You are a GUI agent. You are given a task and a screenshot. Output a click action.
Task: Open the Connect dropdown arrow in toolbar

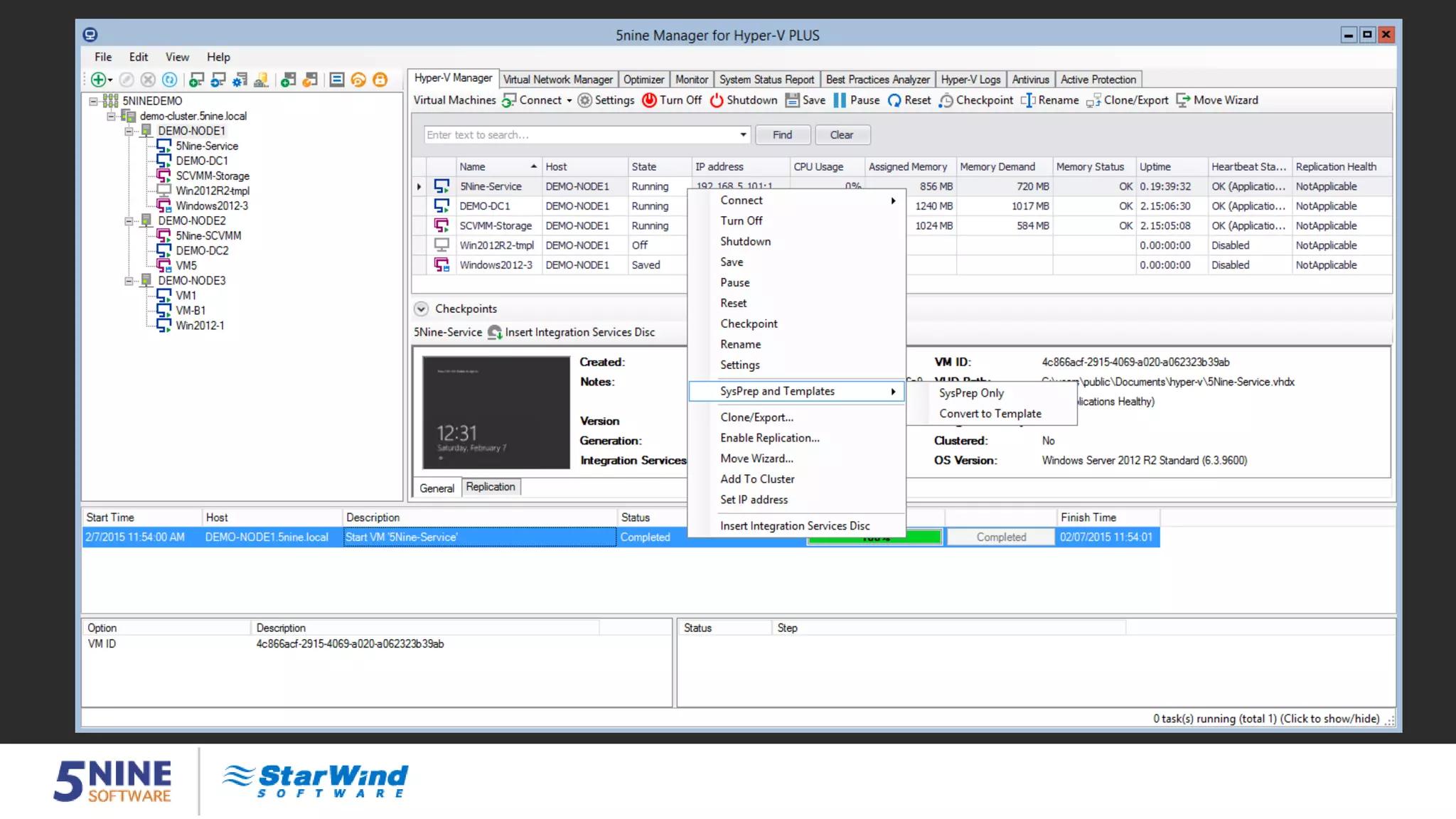[569, 101]
